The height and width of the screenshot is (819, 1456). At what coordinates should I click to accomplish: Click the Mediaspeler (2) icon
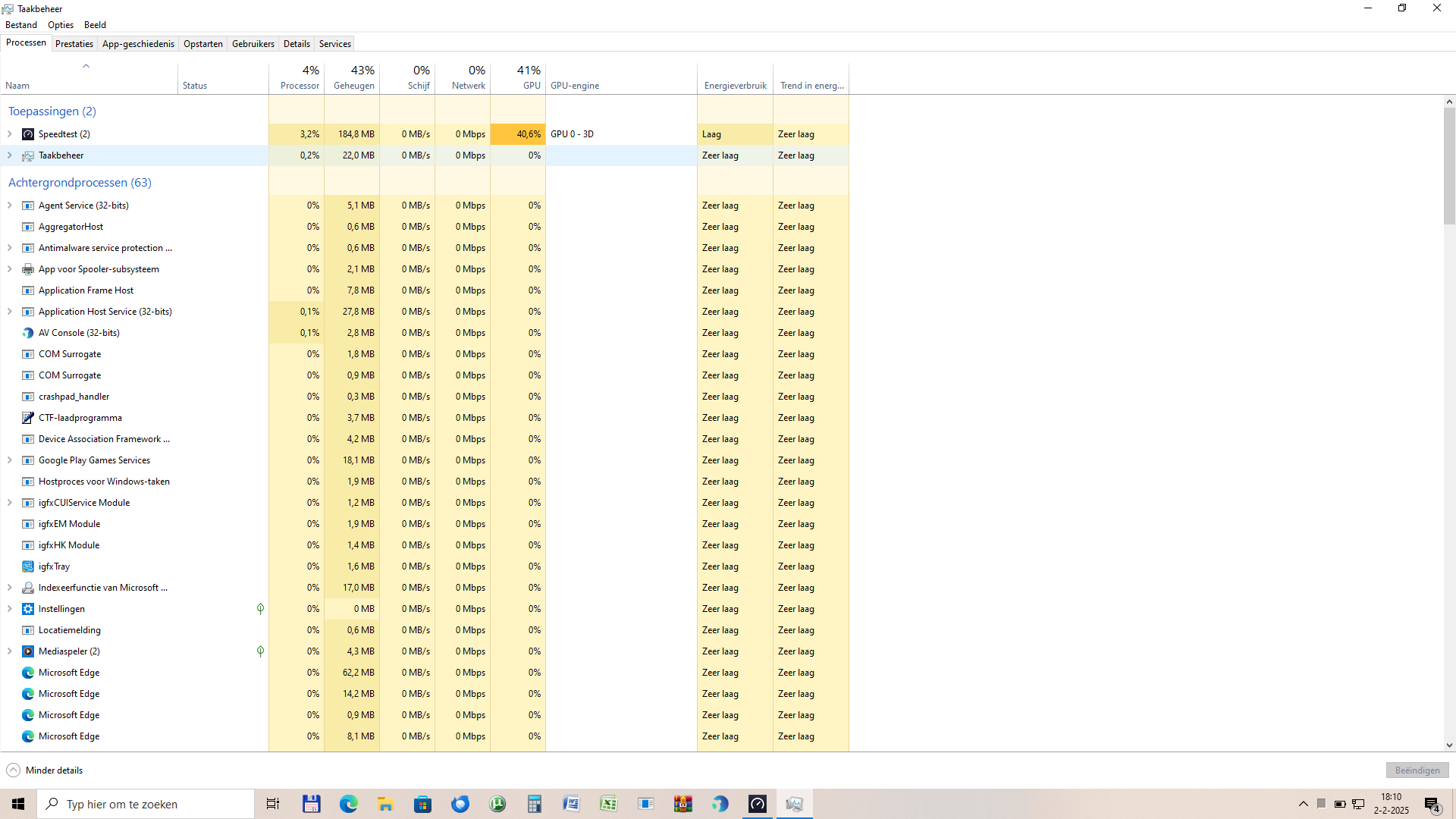coord(28,651)
